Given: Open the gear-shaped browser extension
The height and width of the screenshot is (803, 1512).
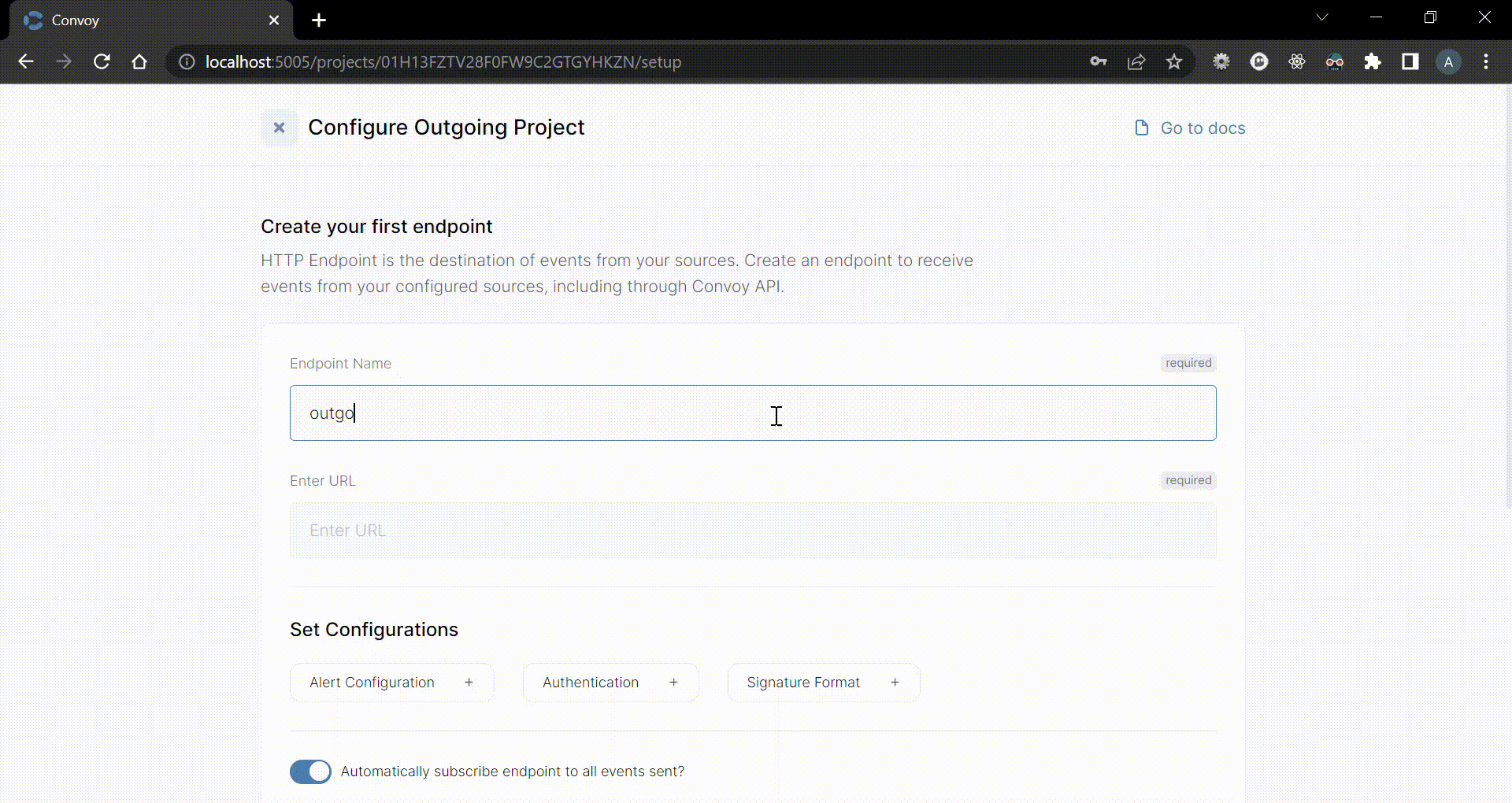Looking at the screenshot, I should click(1221, 61).
